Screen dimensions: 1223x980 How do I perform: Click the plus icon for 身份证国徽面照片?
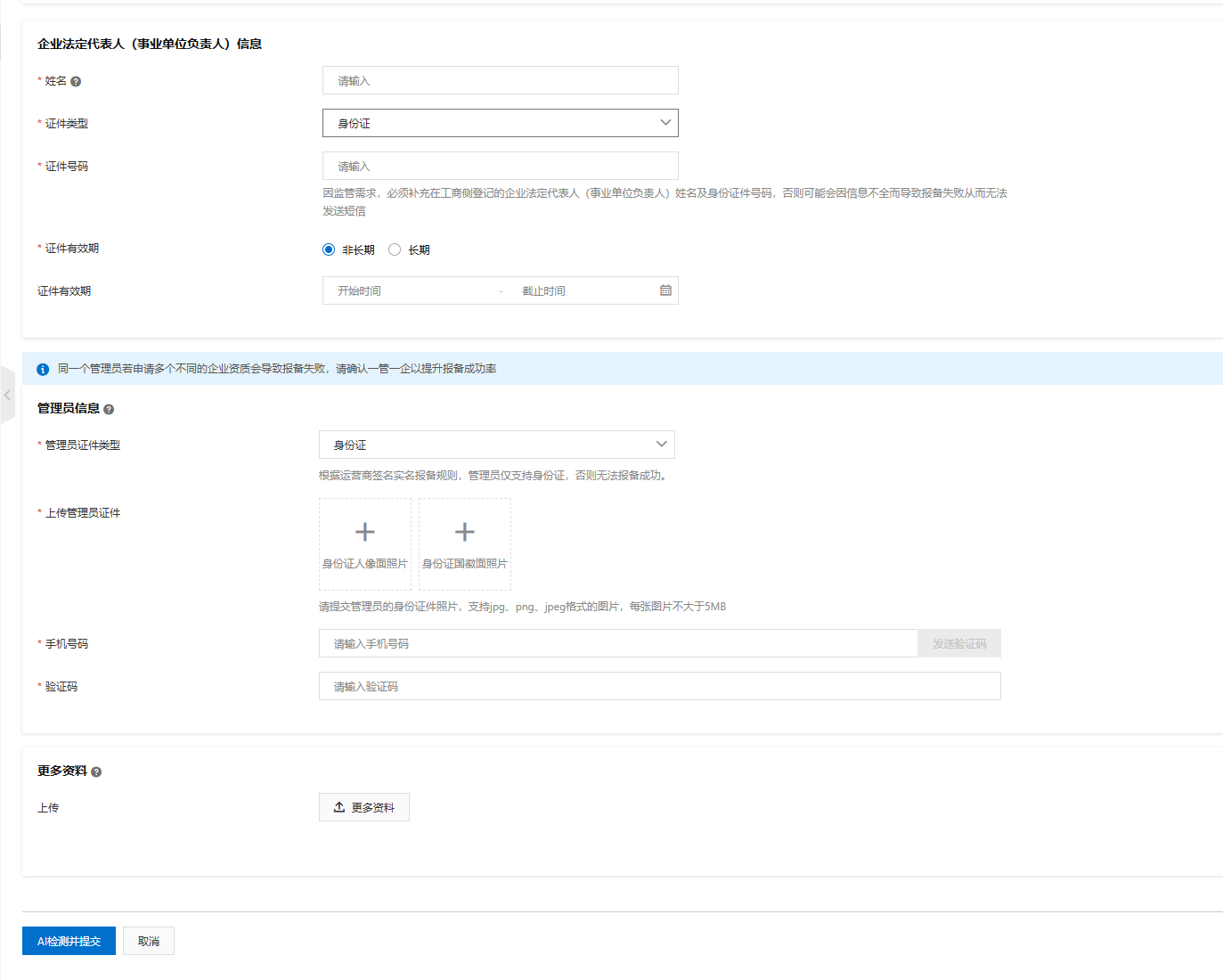coord(465,532)
